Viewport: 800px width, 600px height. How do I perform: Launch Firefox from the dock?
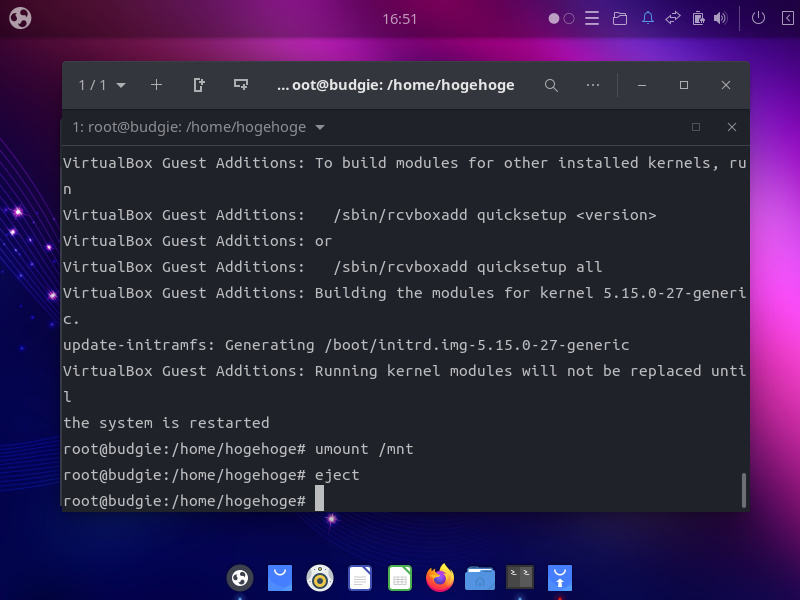(440, 578)
